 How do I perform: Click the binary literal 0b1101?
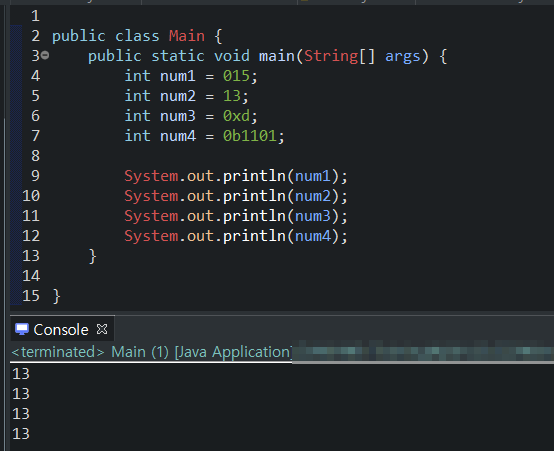pos(249,136)
